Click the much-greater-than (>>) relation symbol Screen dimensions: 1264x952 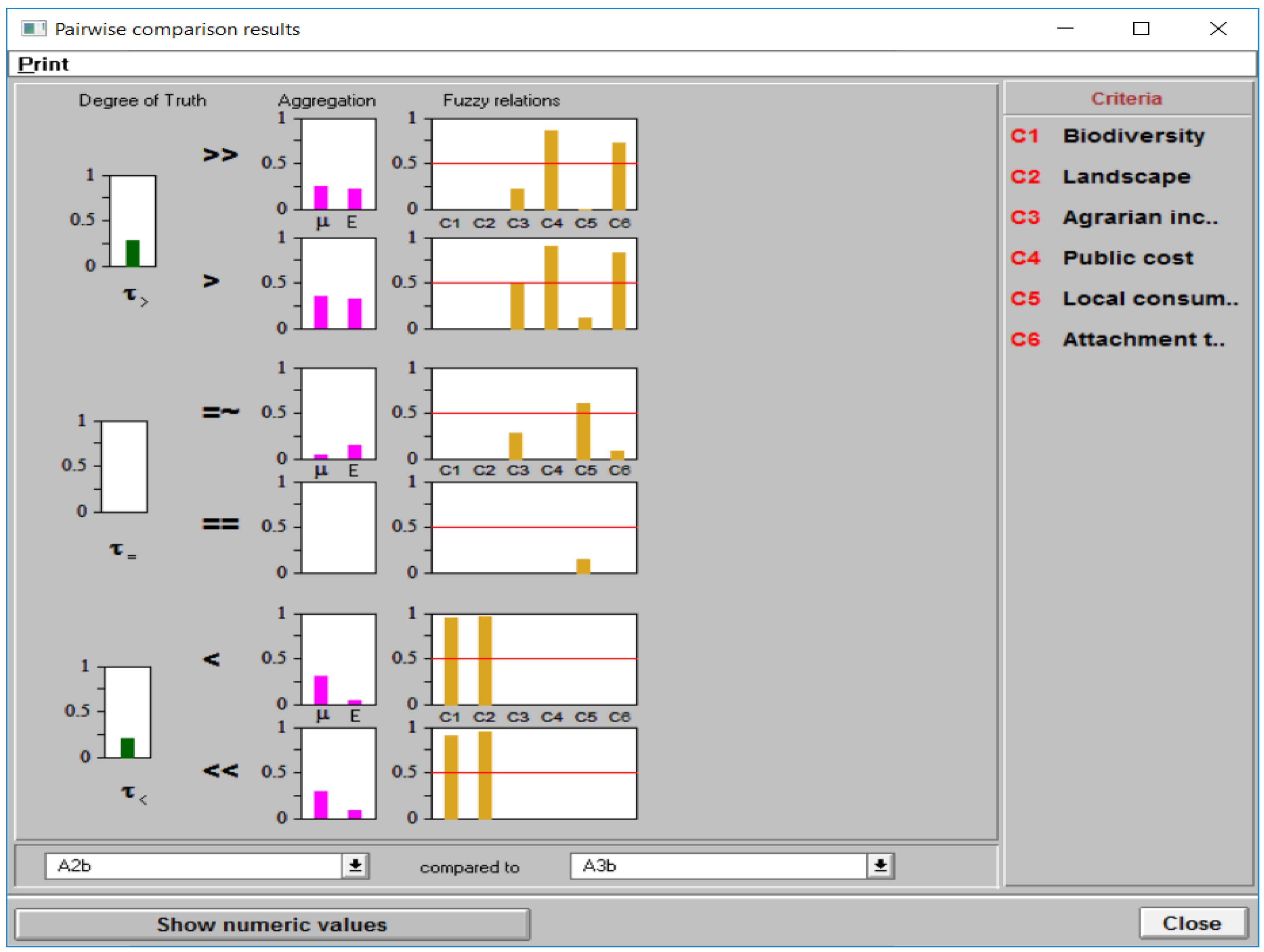tap(220, 155)
